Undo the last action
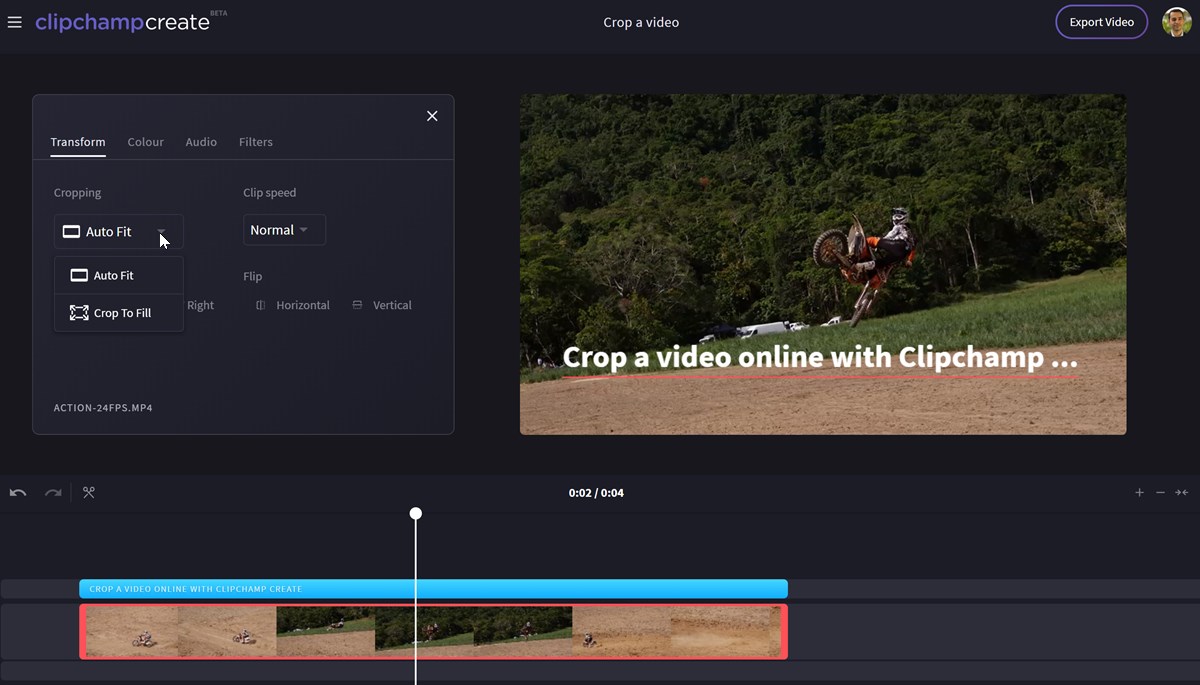 pyautogui.click(x=18, y=492)
